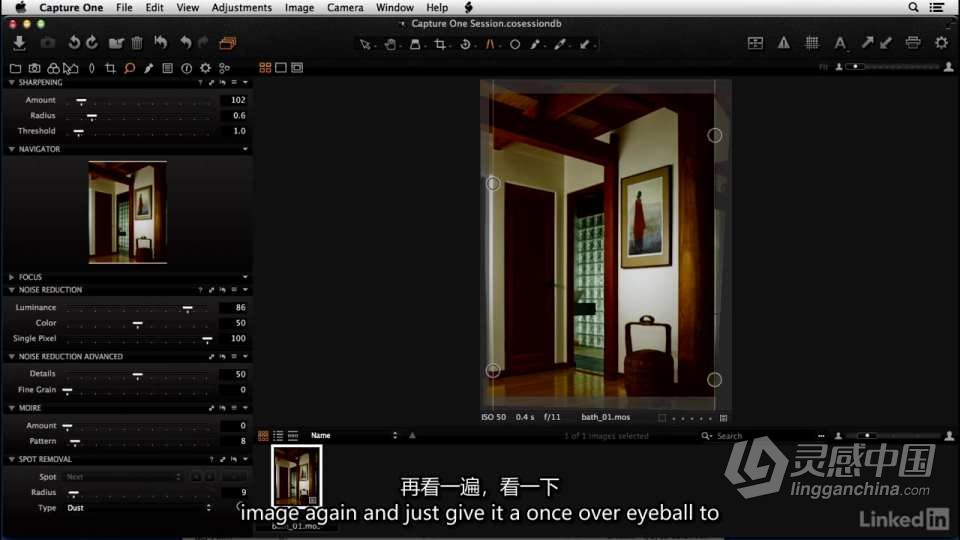Image resolution: width=960 pixels, height=540 pixels.
Task: Switch browser to thumbnail grid view
Action: [x=263, y=435]
